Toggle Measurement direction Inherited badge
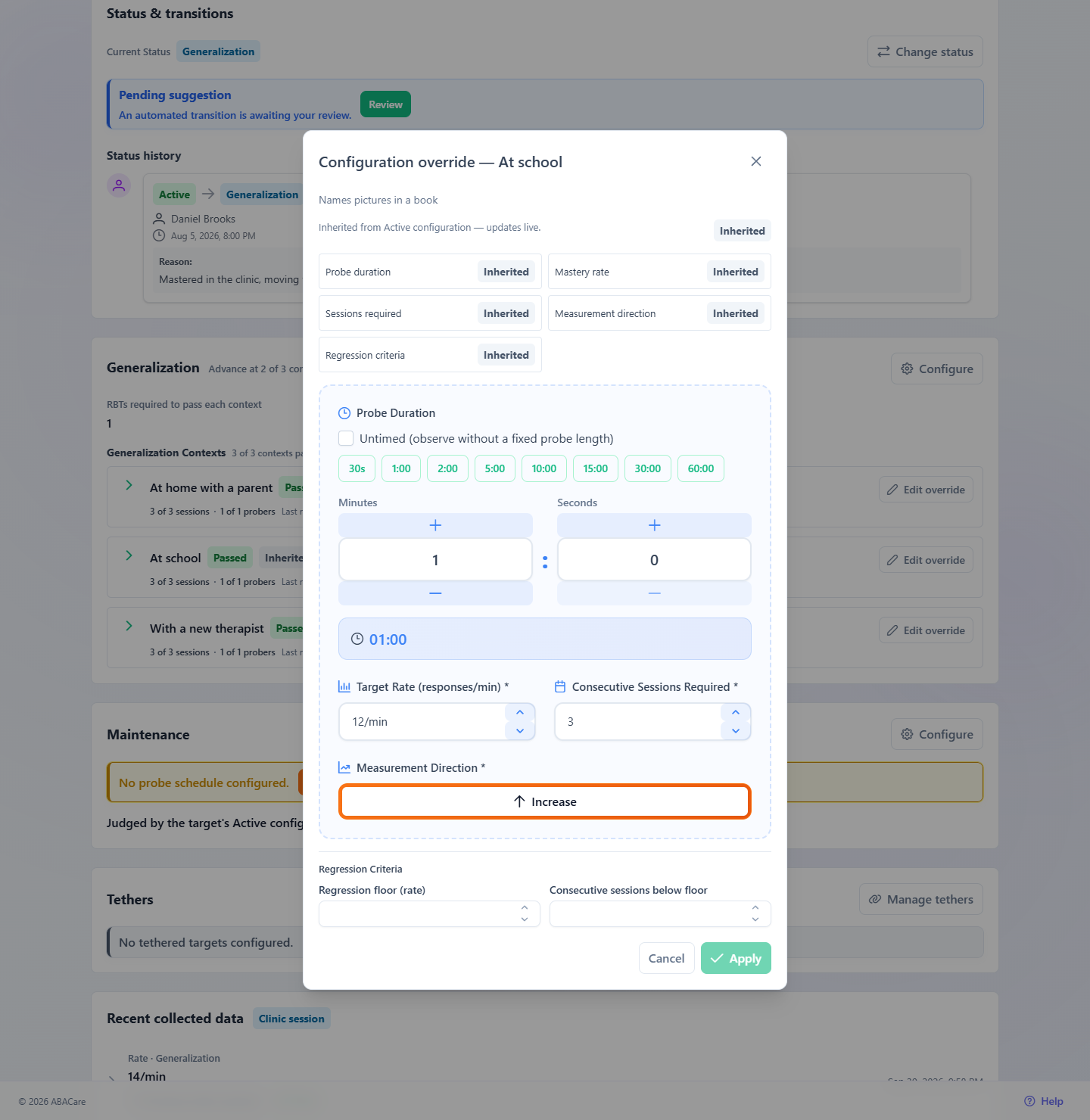This screenshot has height=1120, width=1090. [x=736, y=313]
